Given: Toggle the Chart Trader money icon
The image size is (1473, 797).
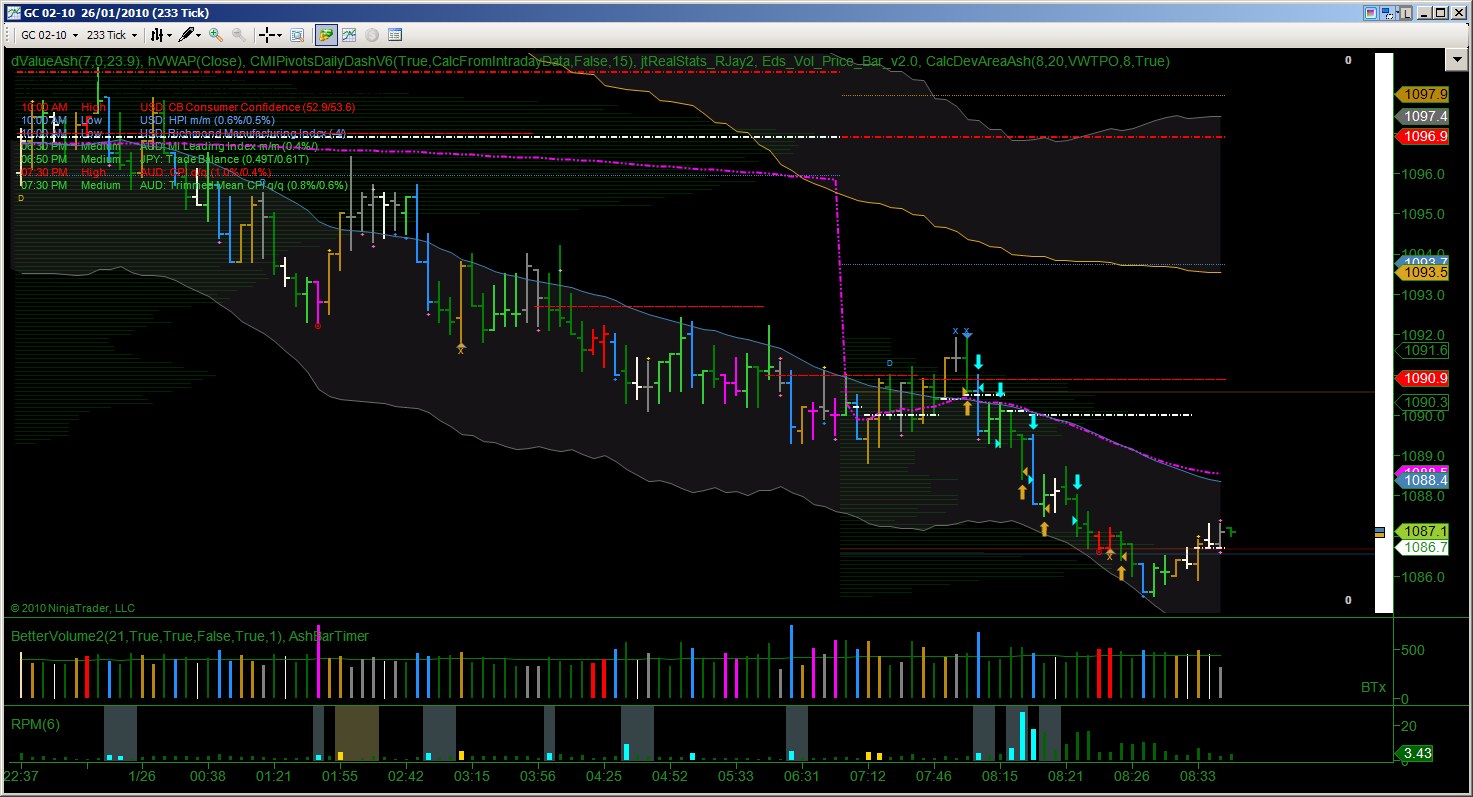Looking at the screenshot, I should pos(326,34).
